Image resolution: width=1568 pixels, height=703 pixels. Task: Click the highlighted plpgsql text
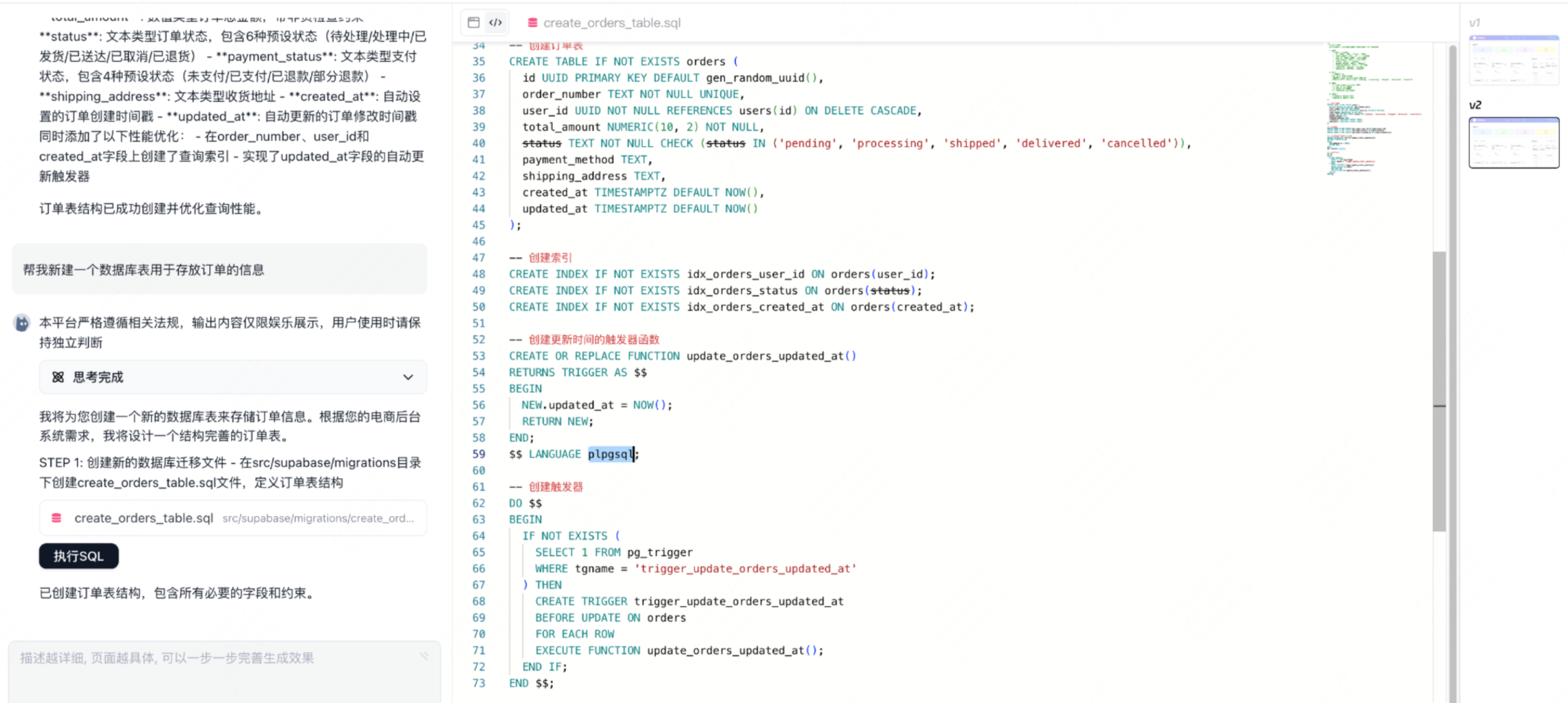pyautogui.click(x=611, y=454)
